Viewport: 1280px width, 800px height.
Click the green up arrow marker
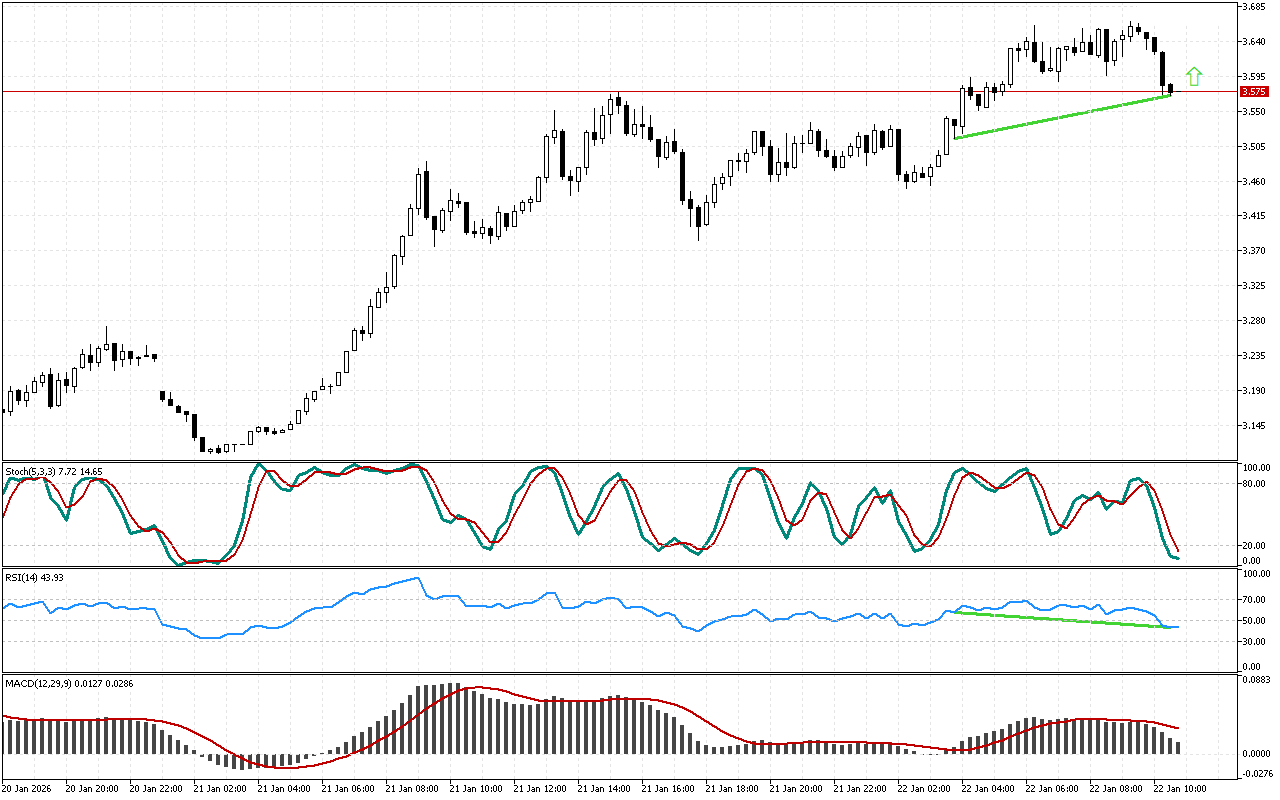tap(1193, 76)
